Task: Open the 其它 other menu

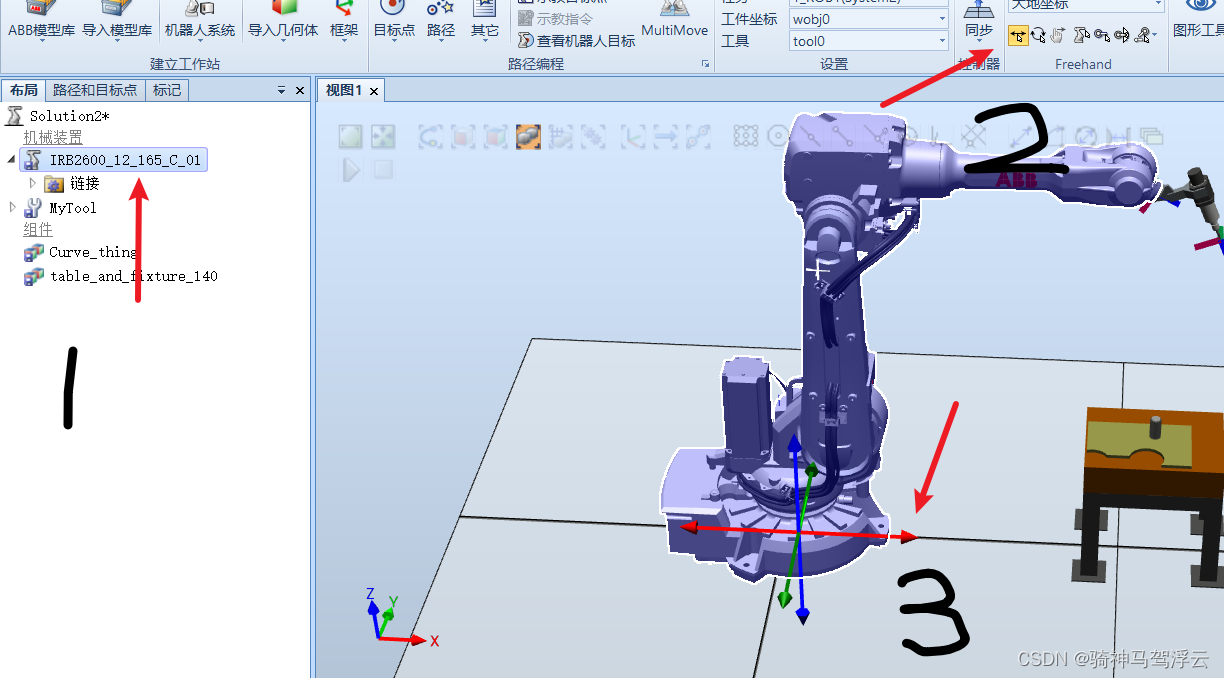Action: 485,21
